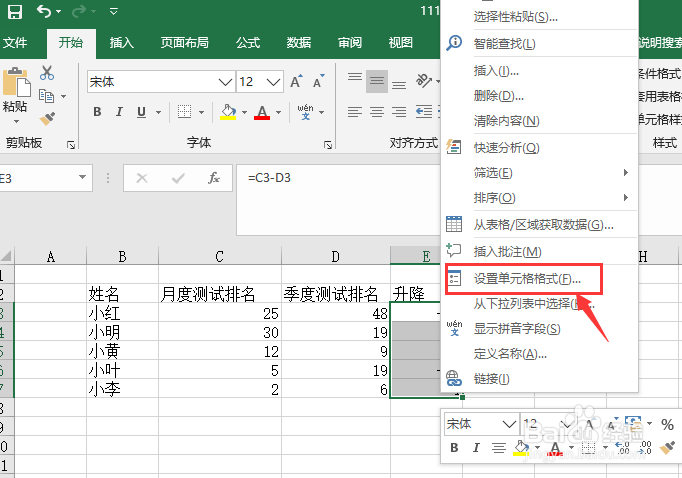
Task: Choose 链接(I) from the context menu
Action: 539,379
